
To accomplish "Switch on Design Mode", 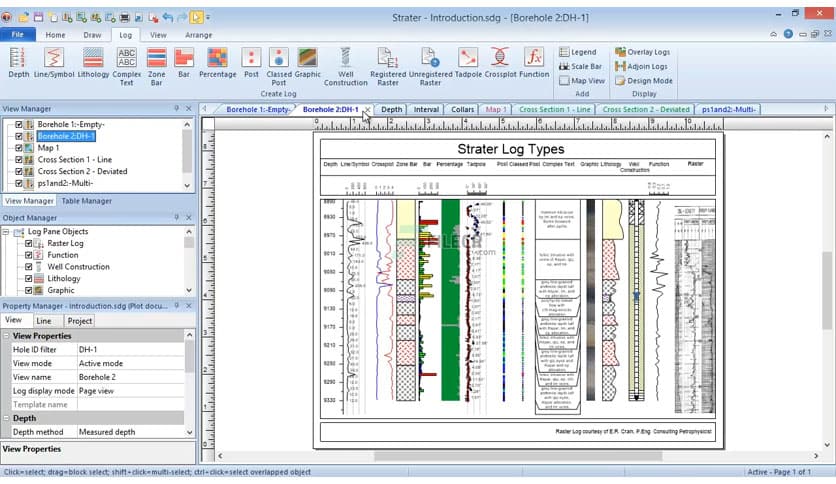I will [x=644, y=80].
